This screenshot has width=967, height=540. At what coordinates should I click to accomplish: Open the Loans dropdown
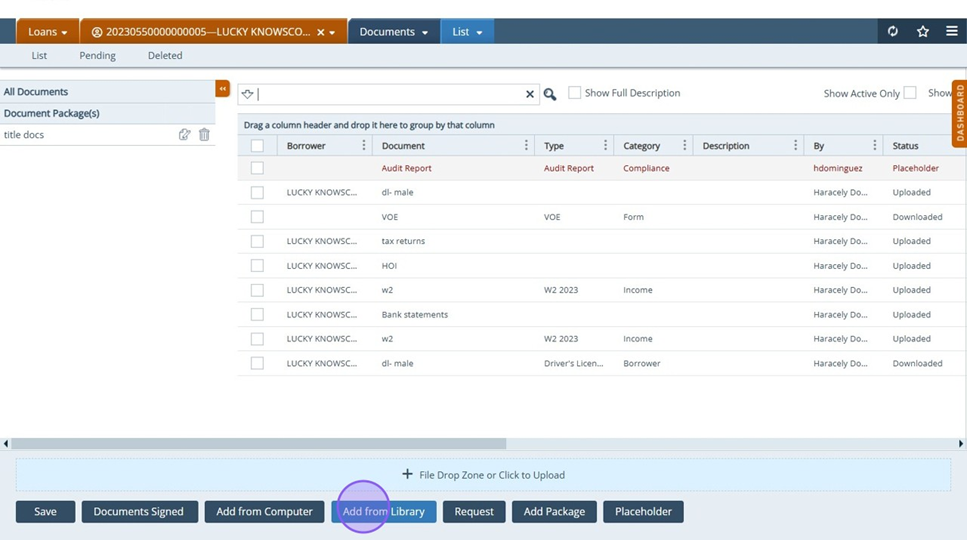click(47, 32)
